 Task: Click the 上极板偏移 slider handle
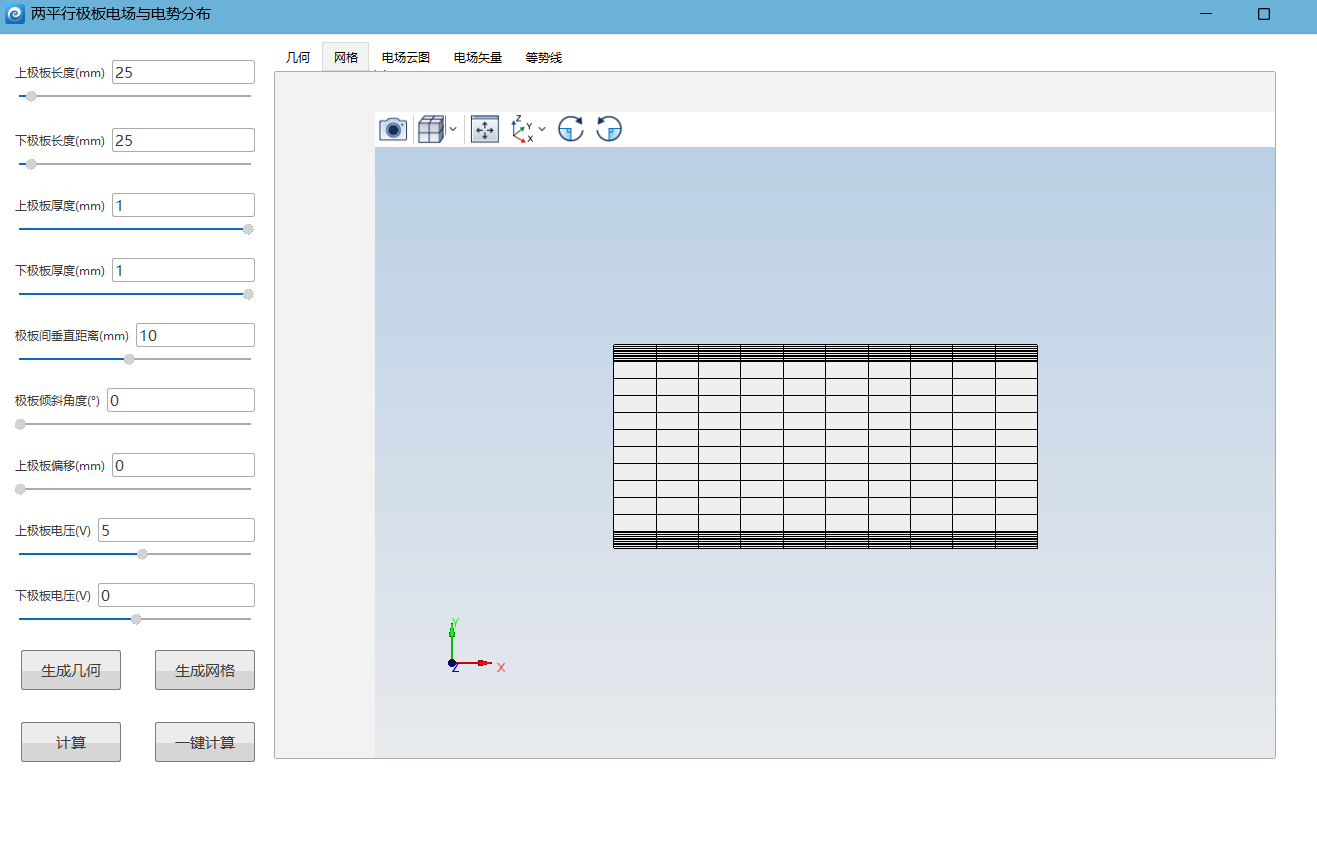[x=20, y=489]
